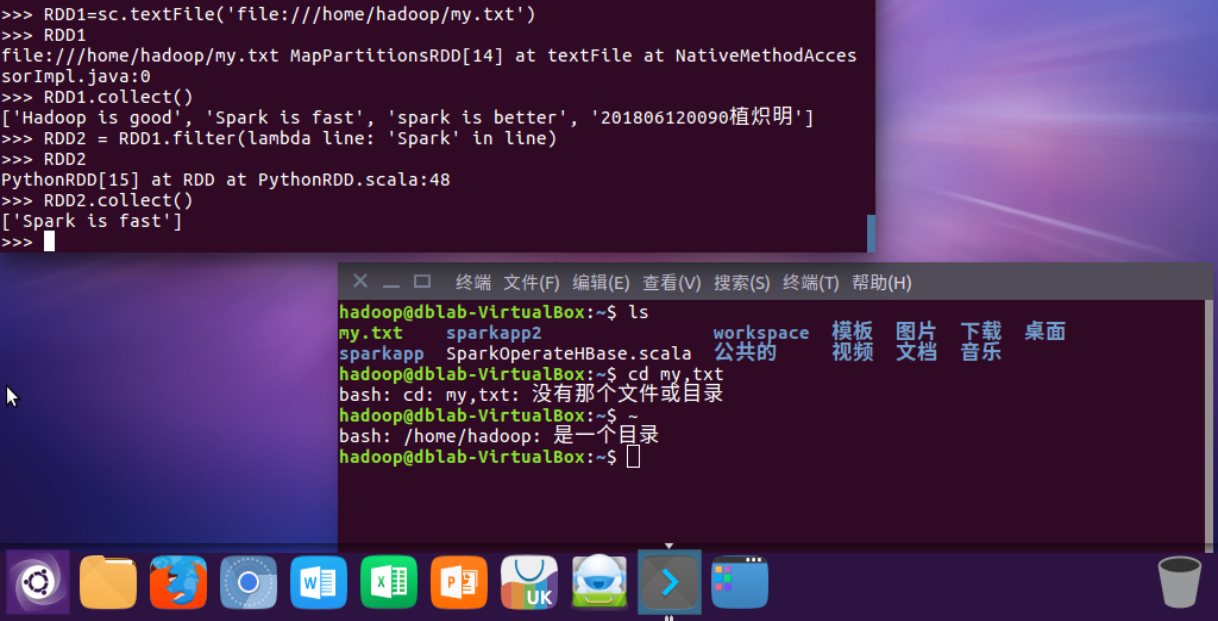Click the MapPartitionsRDD[14] output line

pos(429,66)
